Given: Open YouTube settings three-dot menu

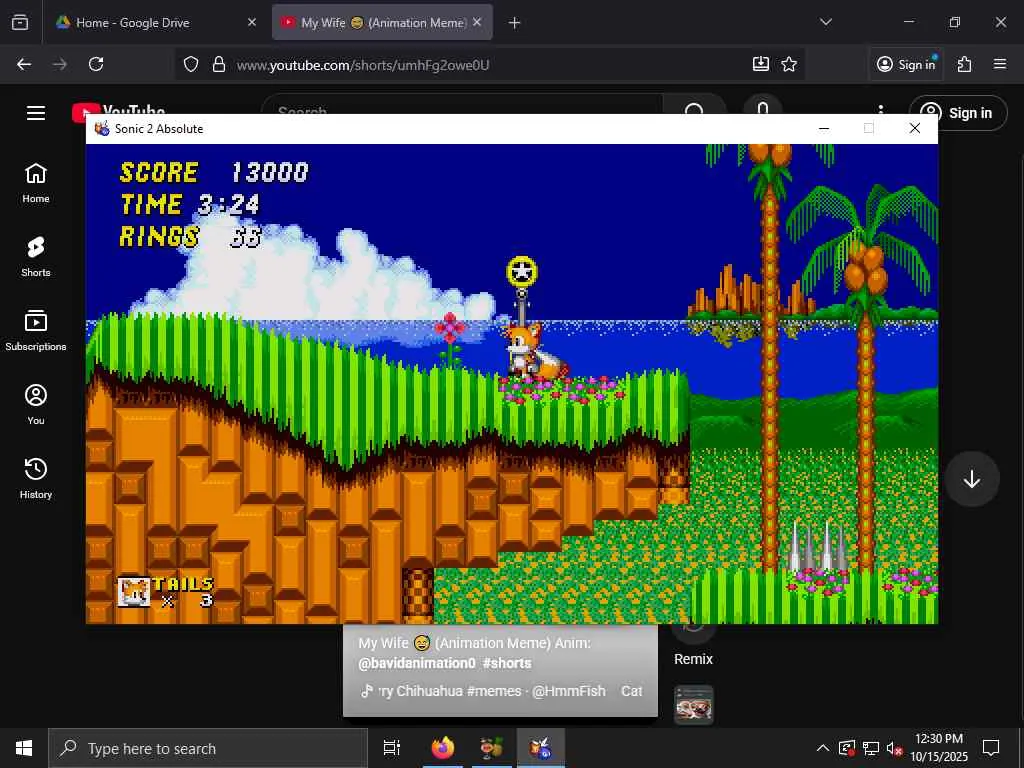Looking at the screenshot, I should 881,108.
